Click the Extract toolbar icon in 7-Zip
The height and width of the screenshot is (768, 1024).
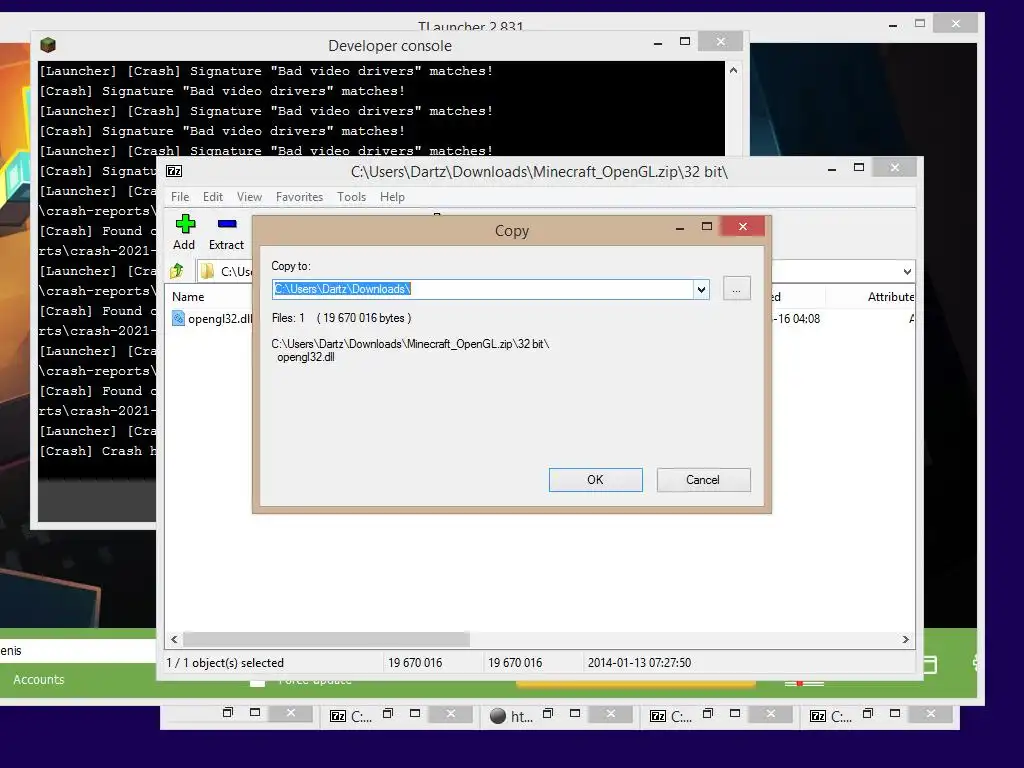[227, 224]
